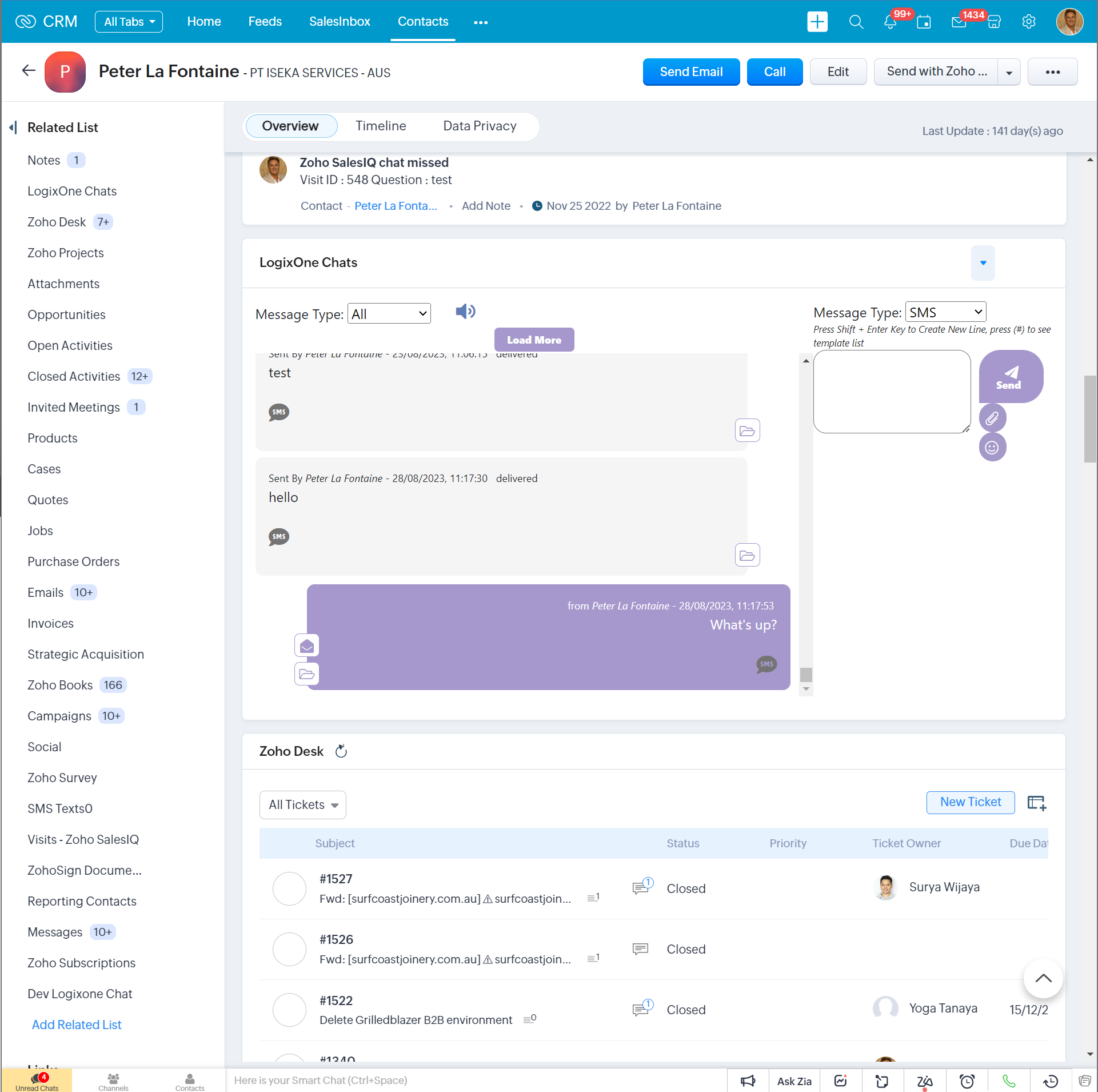Open Zoho Books in related list

coord(60,685)
